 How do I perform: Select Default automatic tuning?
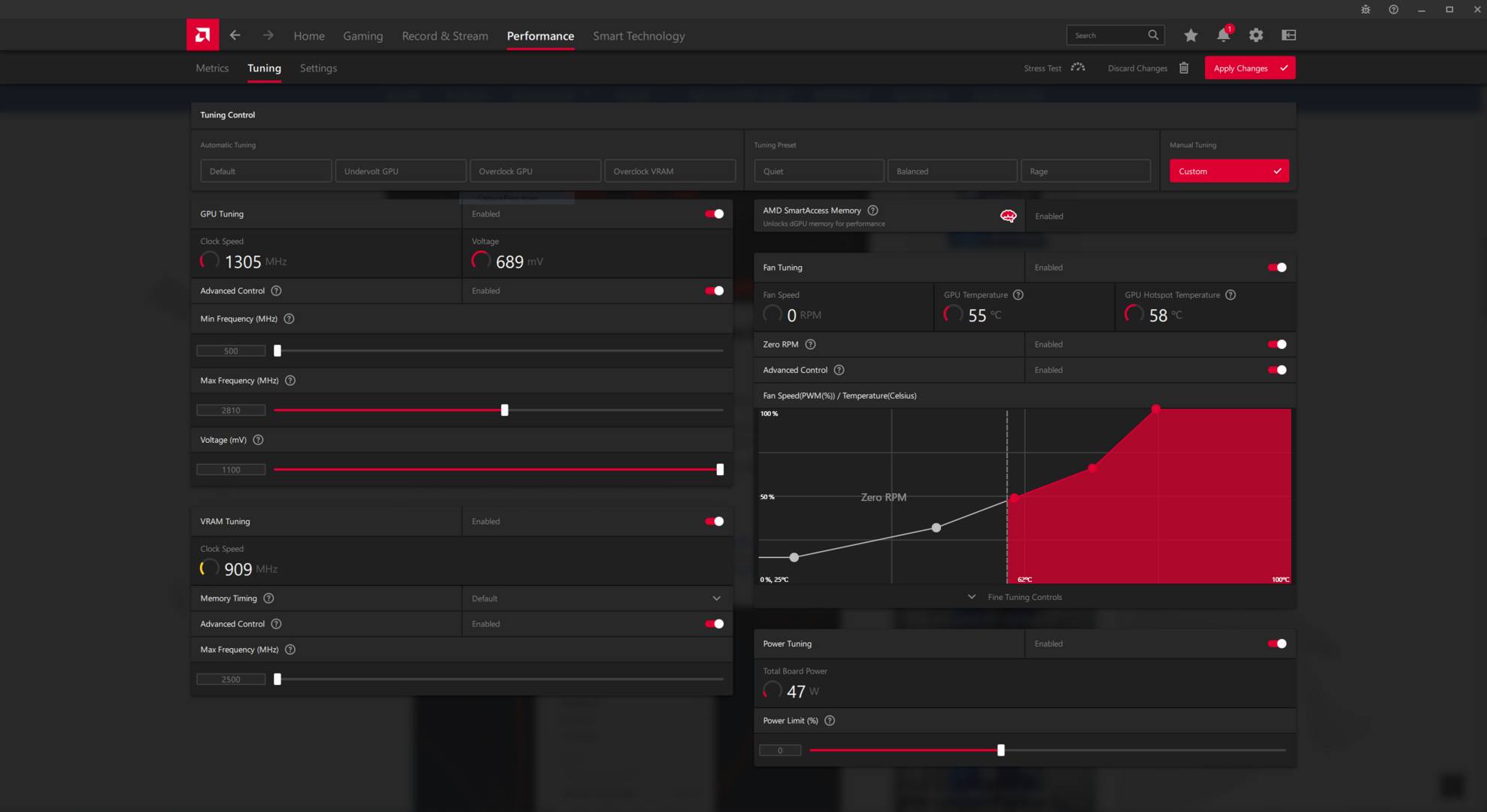(266, 171)
